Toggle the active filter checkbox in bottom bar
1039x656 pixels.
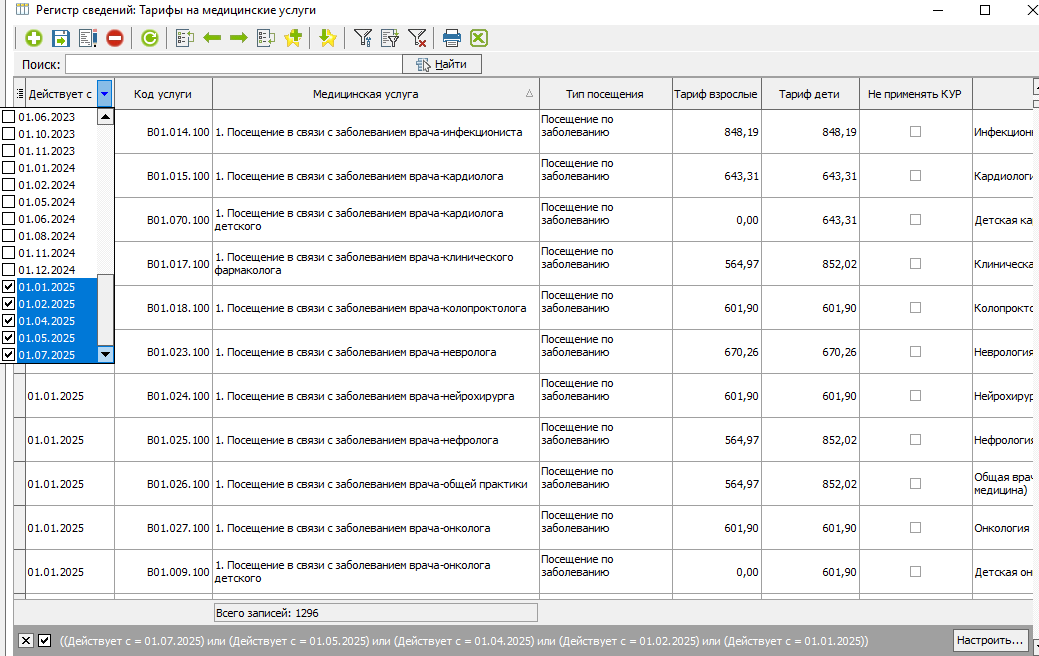pos(44,640)
